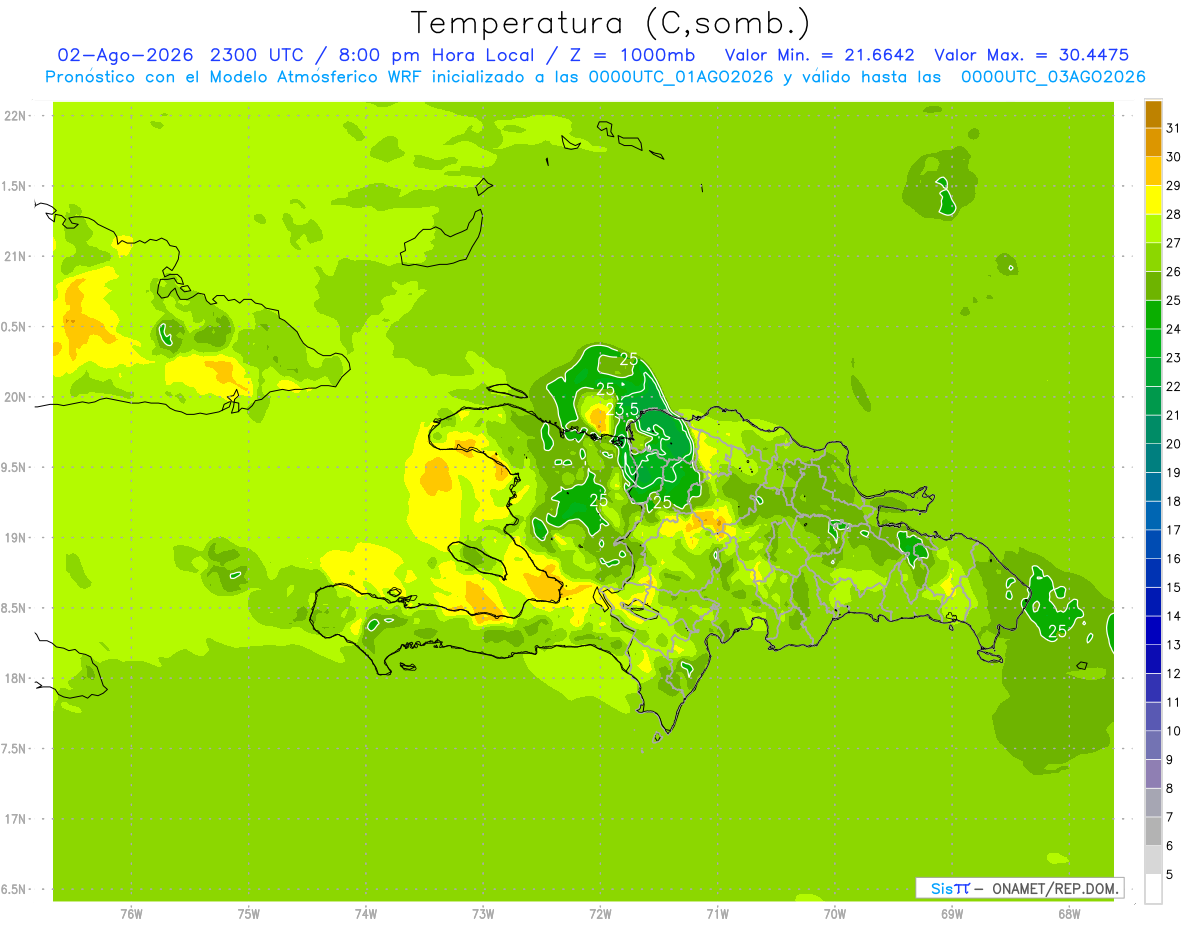Pick the gray legend band between 6 and 7

pos(1153,831)
